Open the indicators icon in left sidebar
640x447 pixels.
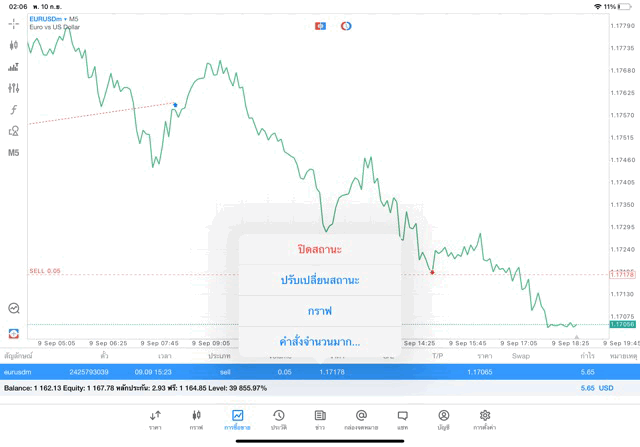click(14, 67)
